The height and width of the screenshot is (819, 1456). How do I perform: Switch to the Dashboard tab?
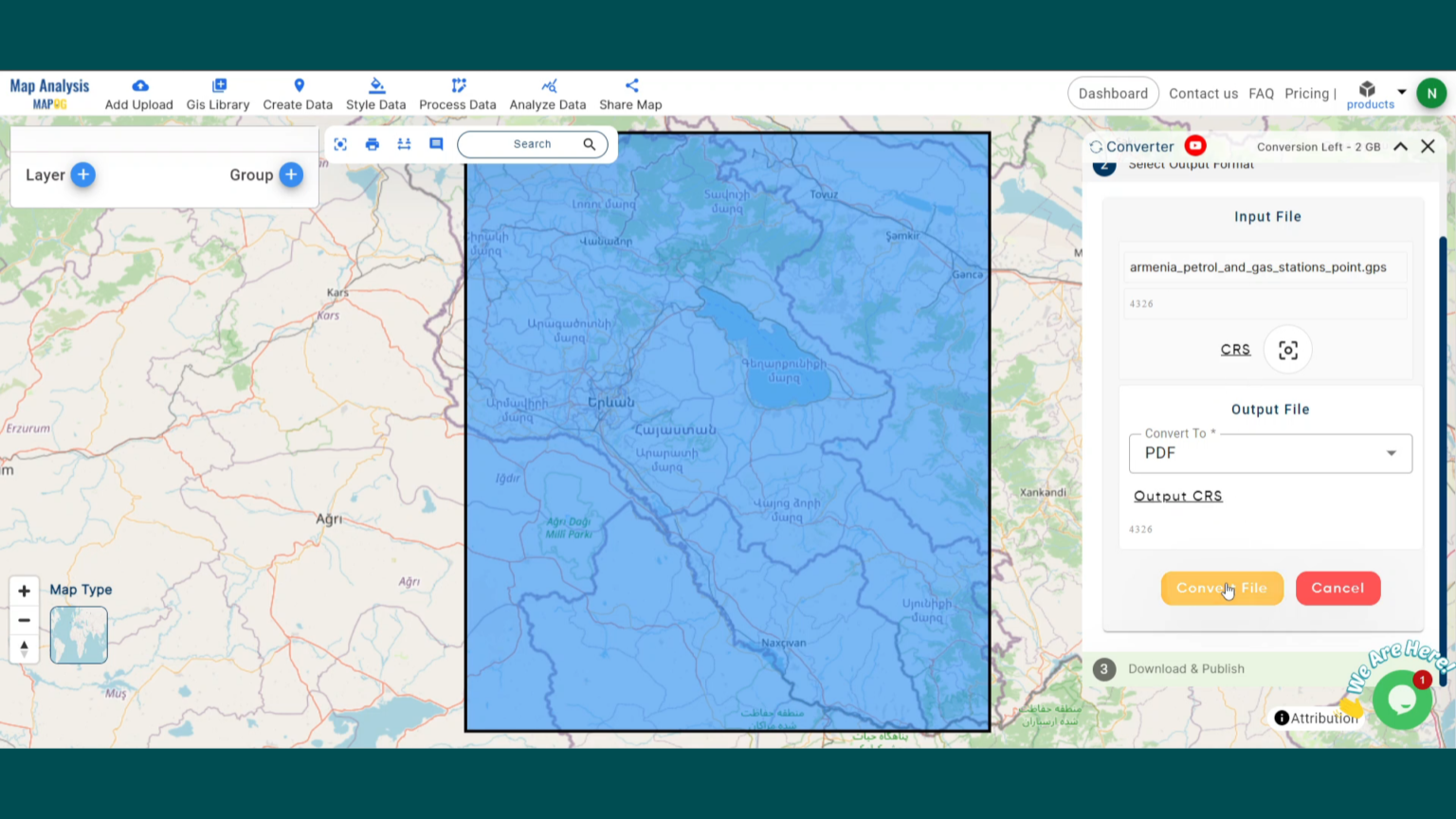(1113, 93)
